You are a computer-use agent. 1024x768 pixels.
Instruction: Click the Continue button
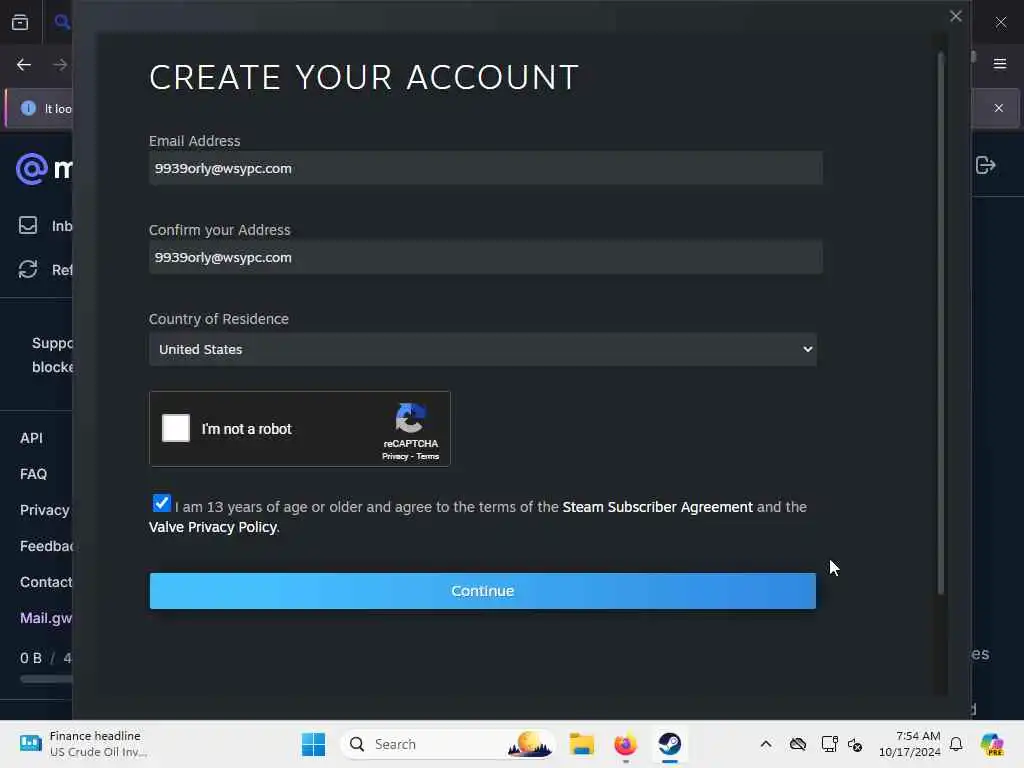tap(483, 591)
